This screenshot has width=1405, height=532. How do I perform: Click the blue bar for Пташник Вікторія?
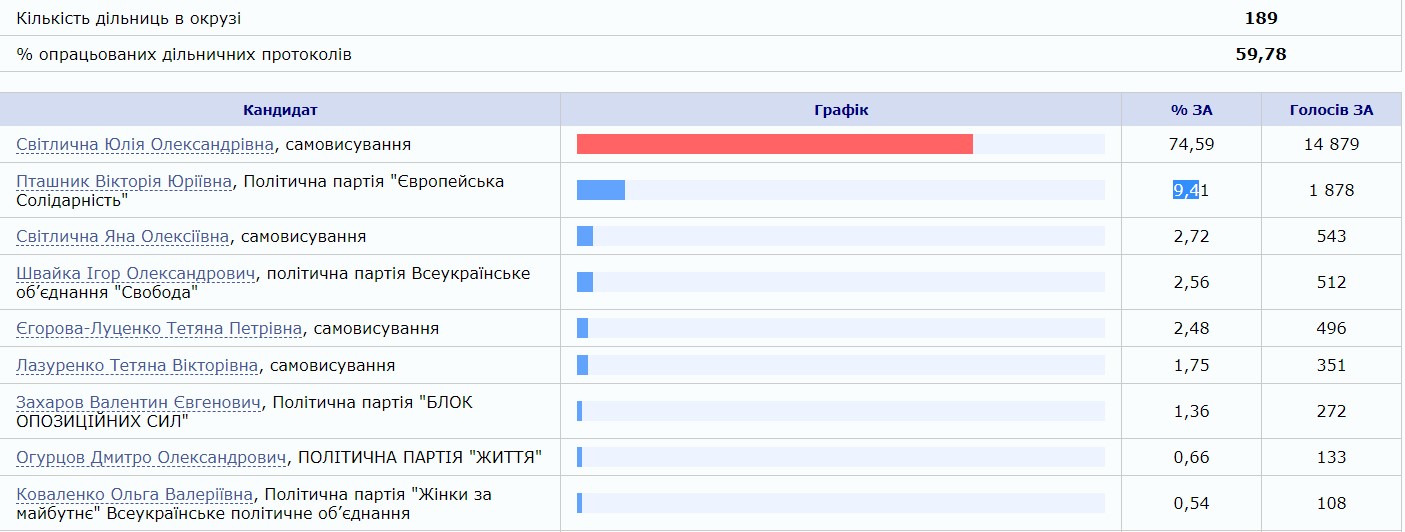click(601, 190)
